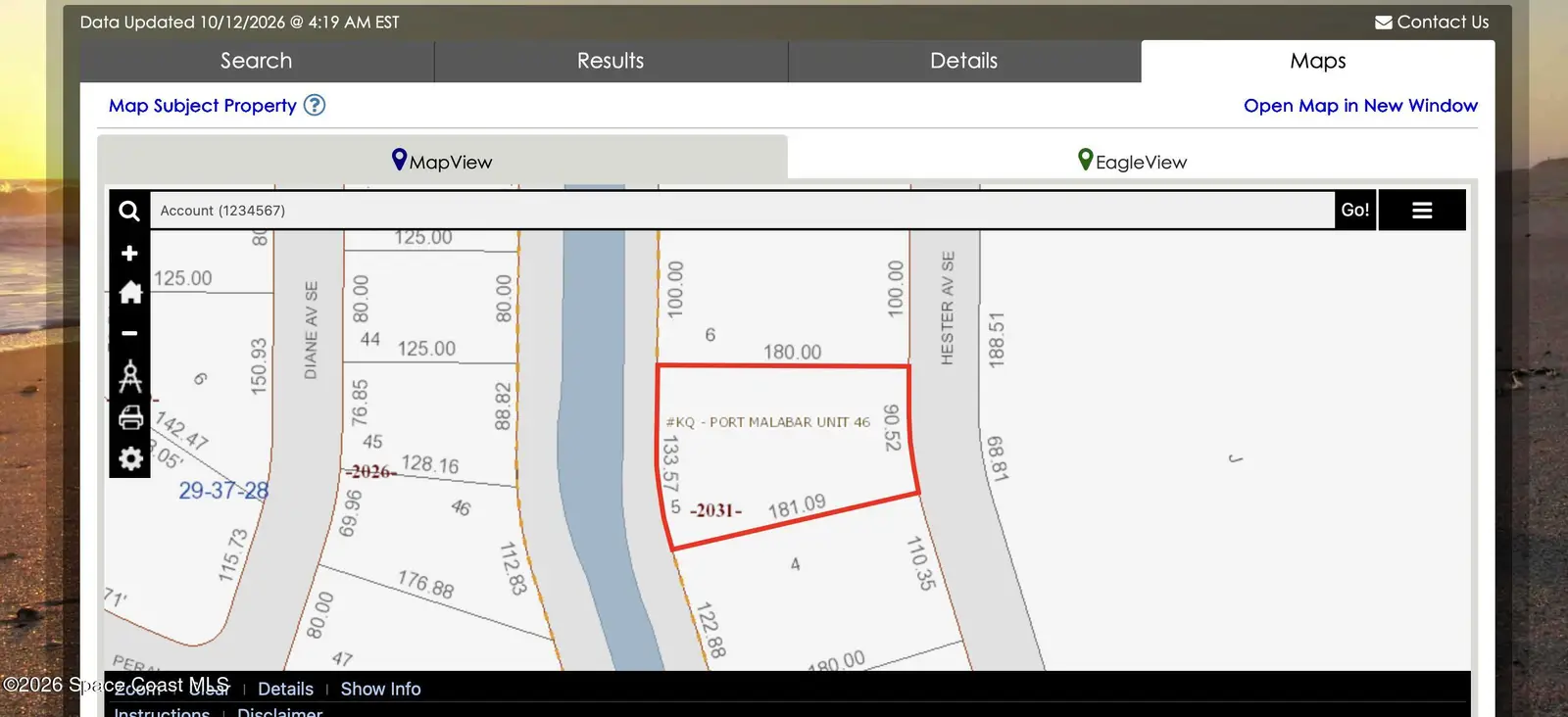Open the measure compass tool

click(x=130, y=376)
